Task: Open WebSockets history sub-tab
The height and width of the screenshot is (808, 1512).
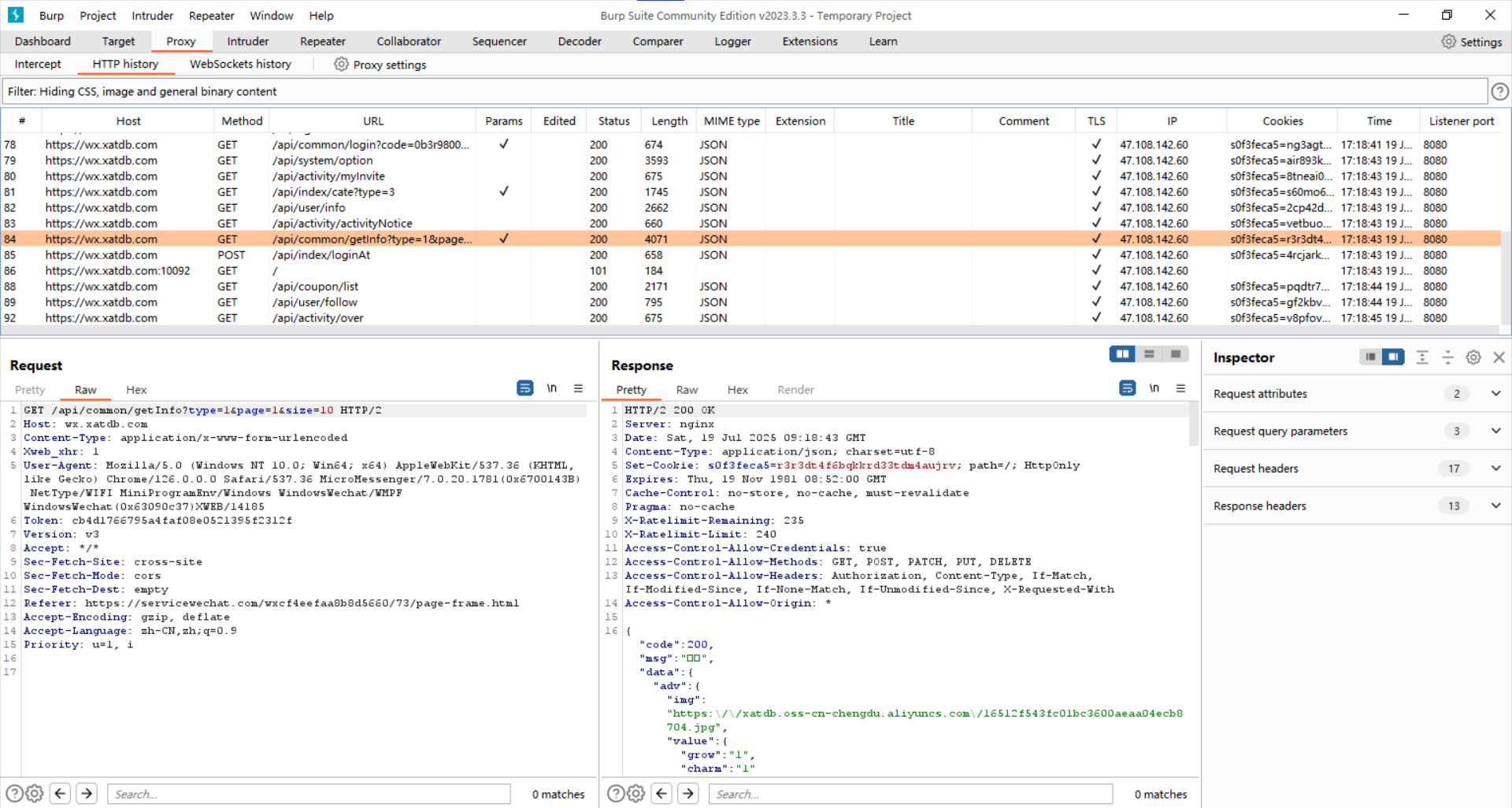Action: click(240, 65)
